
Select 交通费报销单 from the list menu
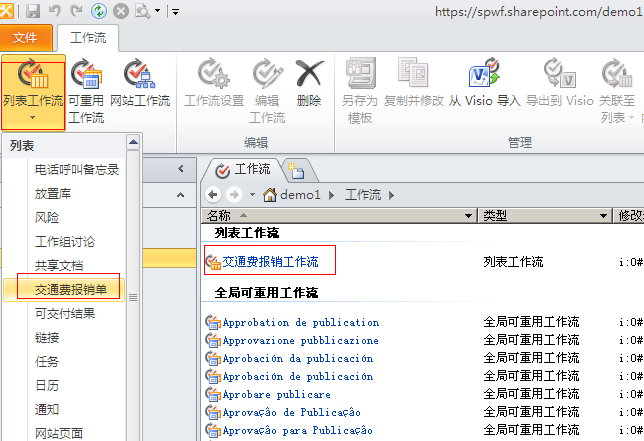click(x=64, y=289)
